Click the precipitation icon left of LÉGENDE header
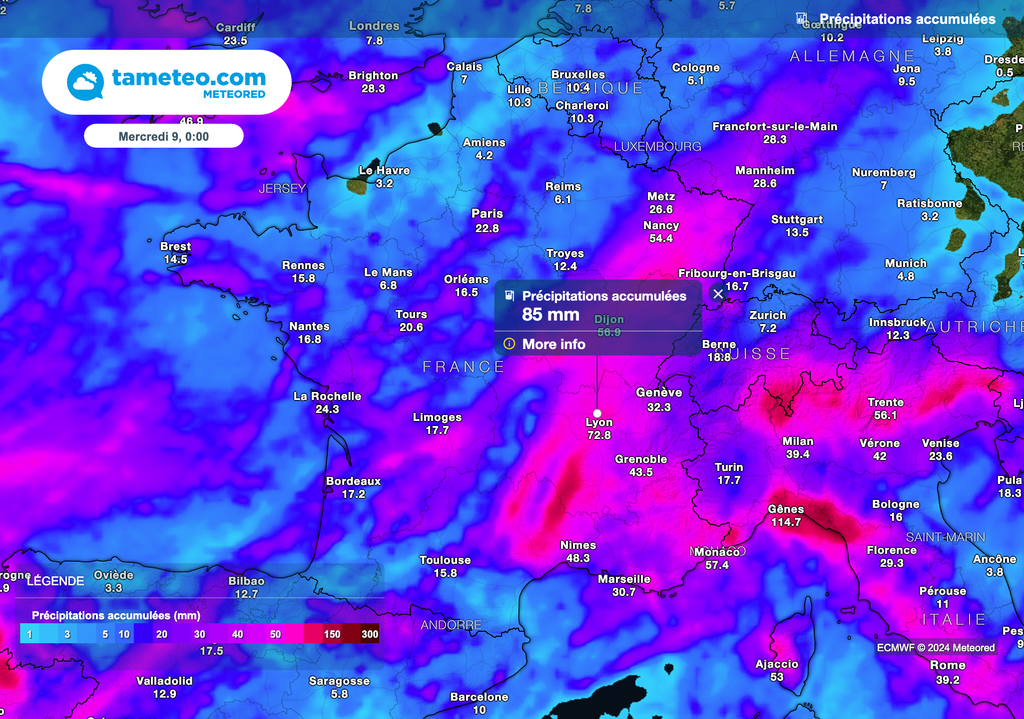 [x=20, y=581]
